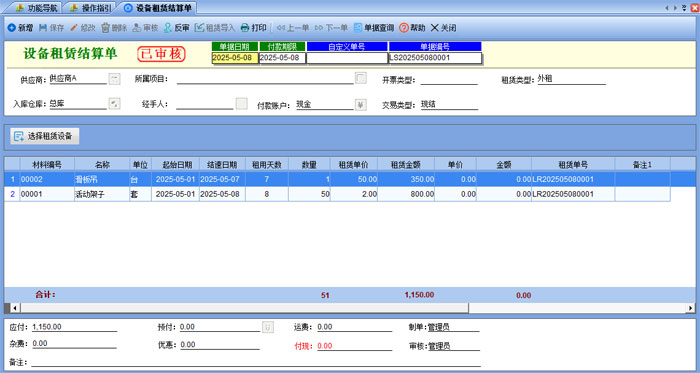The height and width of the screenshot is (373, 700).
Task: Click the 备注 remarks field
Action: [256, 362]
